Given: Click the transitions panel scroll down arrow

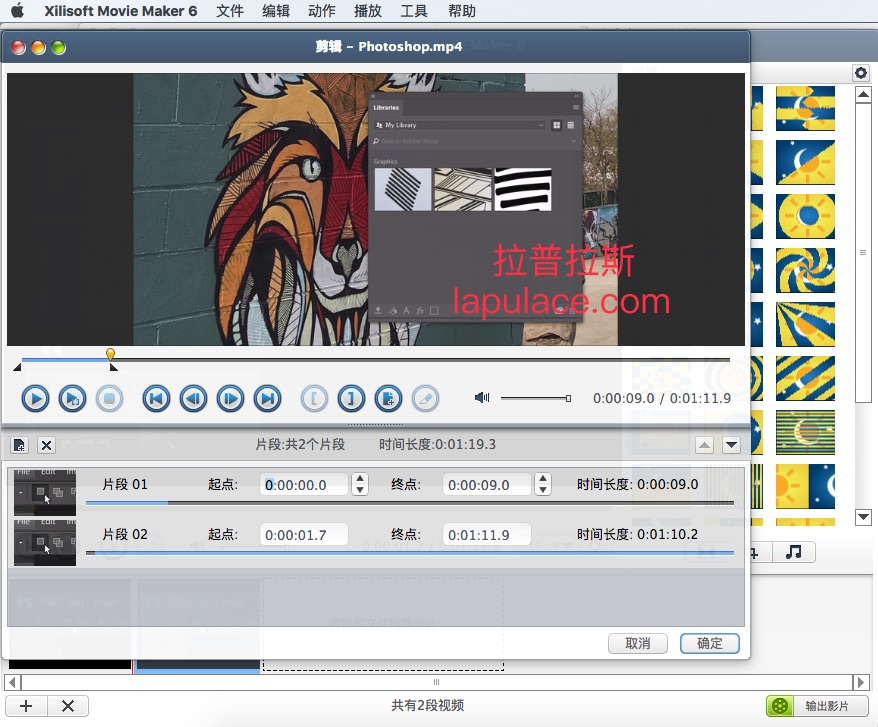Looking at the screenshot, I should pos(863,516).
